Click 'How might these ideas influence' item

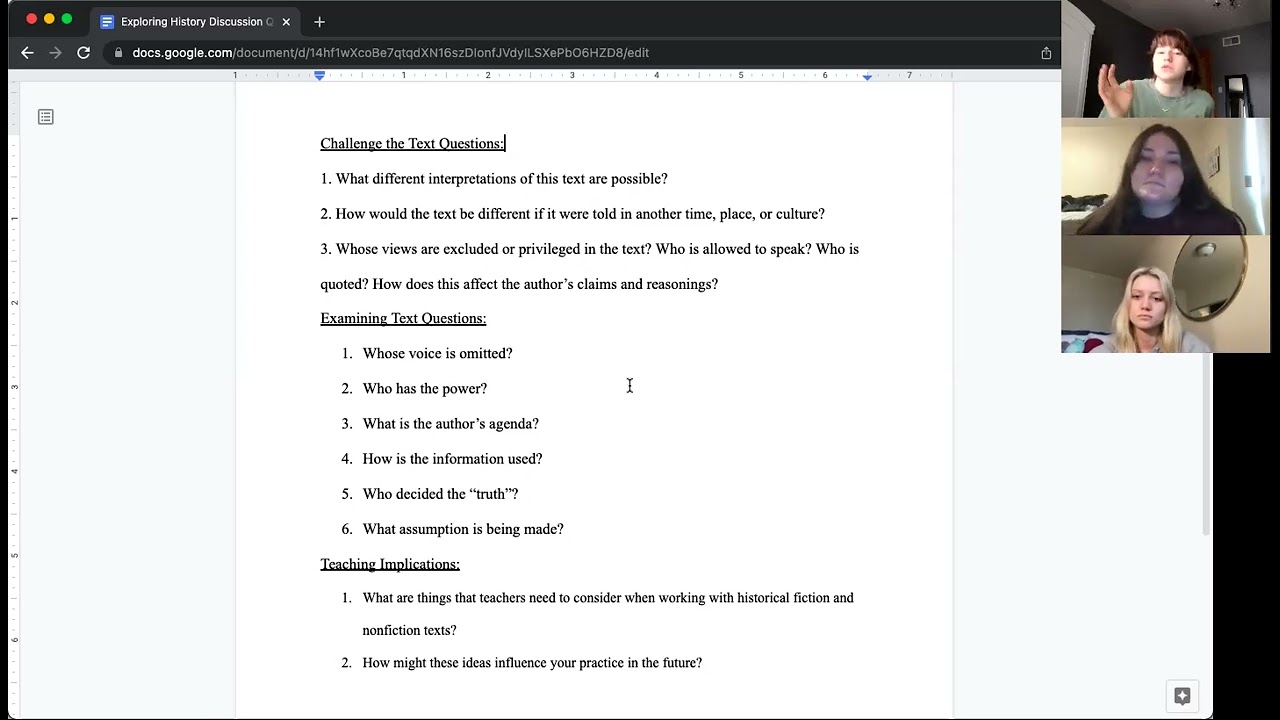pyautogui.click(x=532, y=663)
